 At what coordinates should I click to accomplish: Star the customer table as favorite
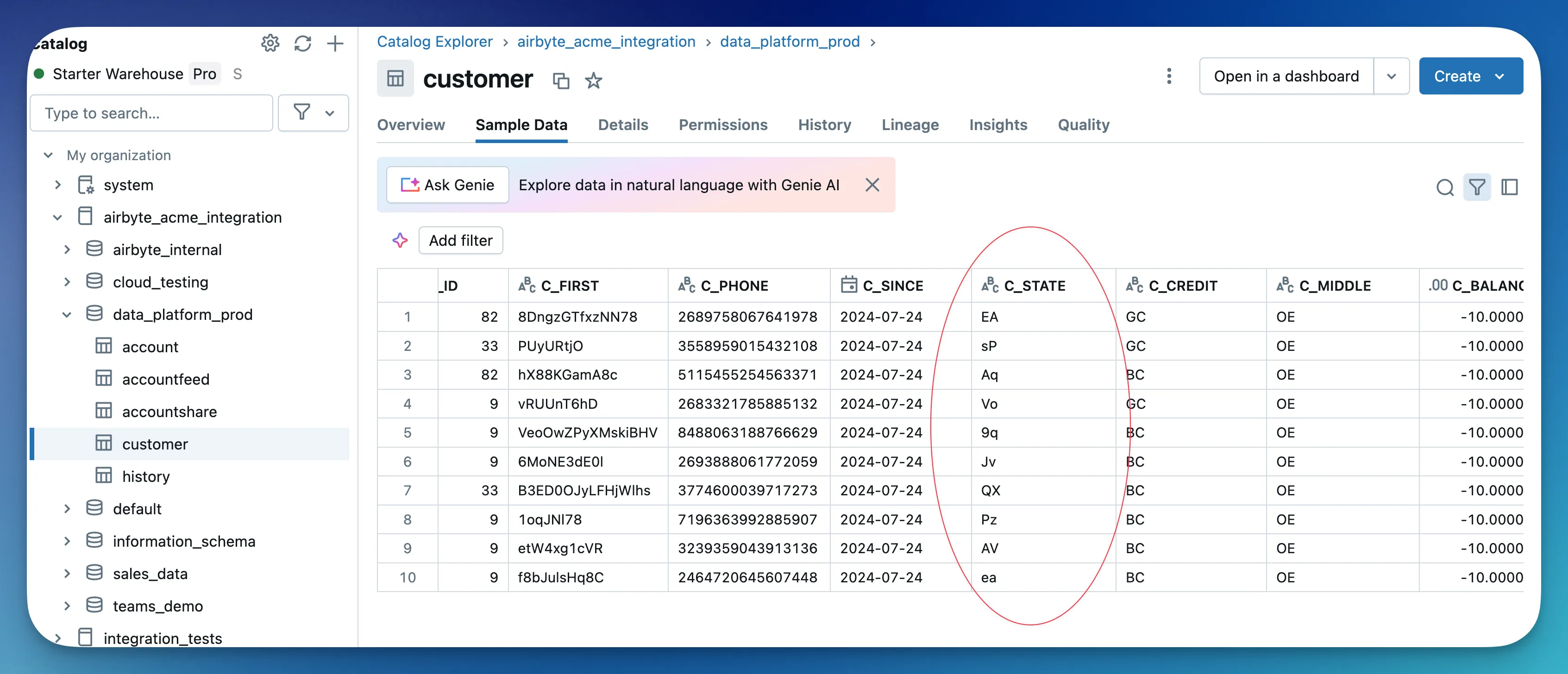[594, 80]
